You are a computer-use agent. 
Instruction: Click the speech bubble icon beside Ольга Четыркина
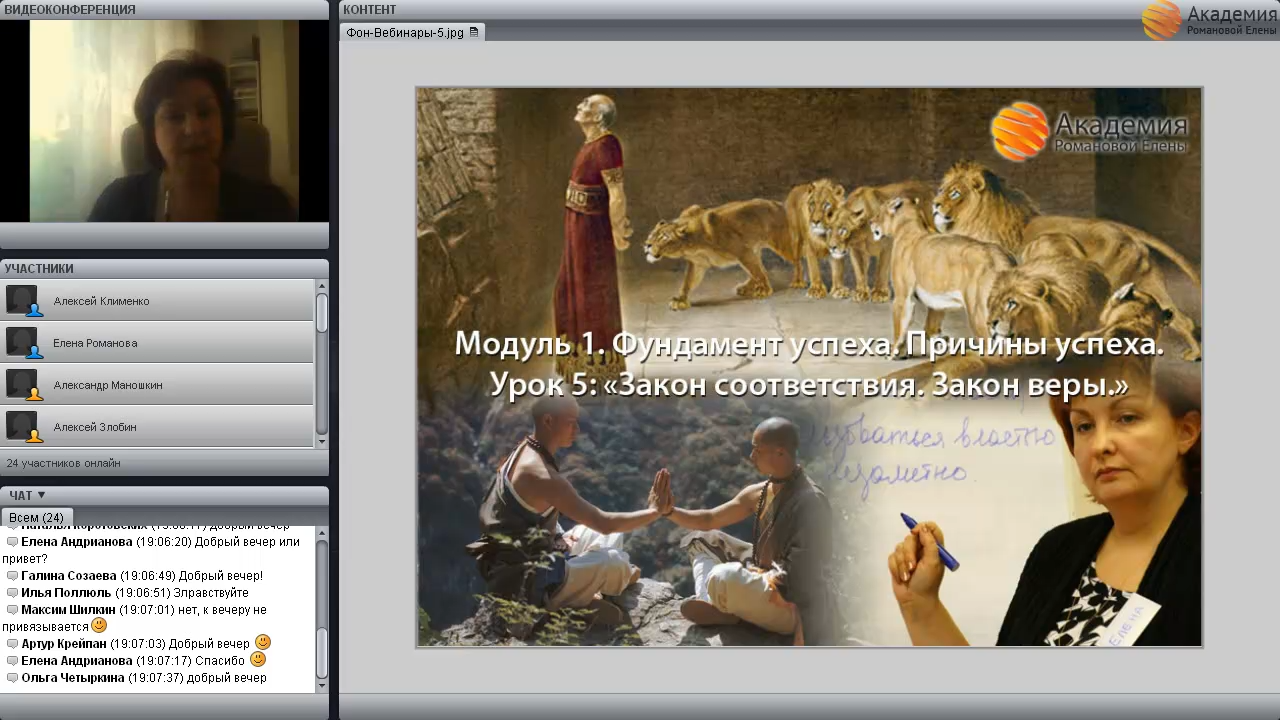[12, 678]
